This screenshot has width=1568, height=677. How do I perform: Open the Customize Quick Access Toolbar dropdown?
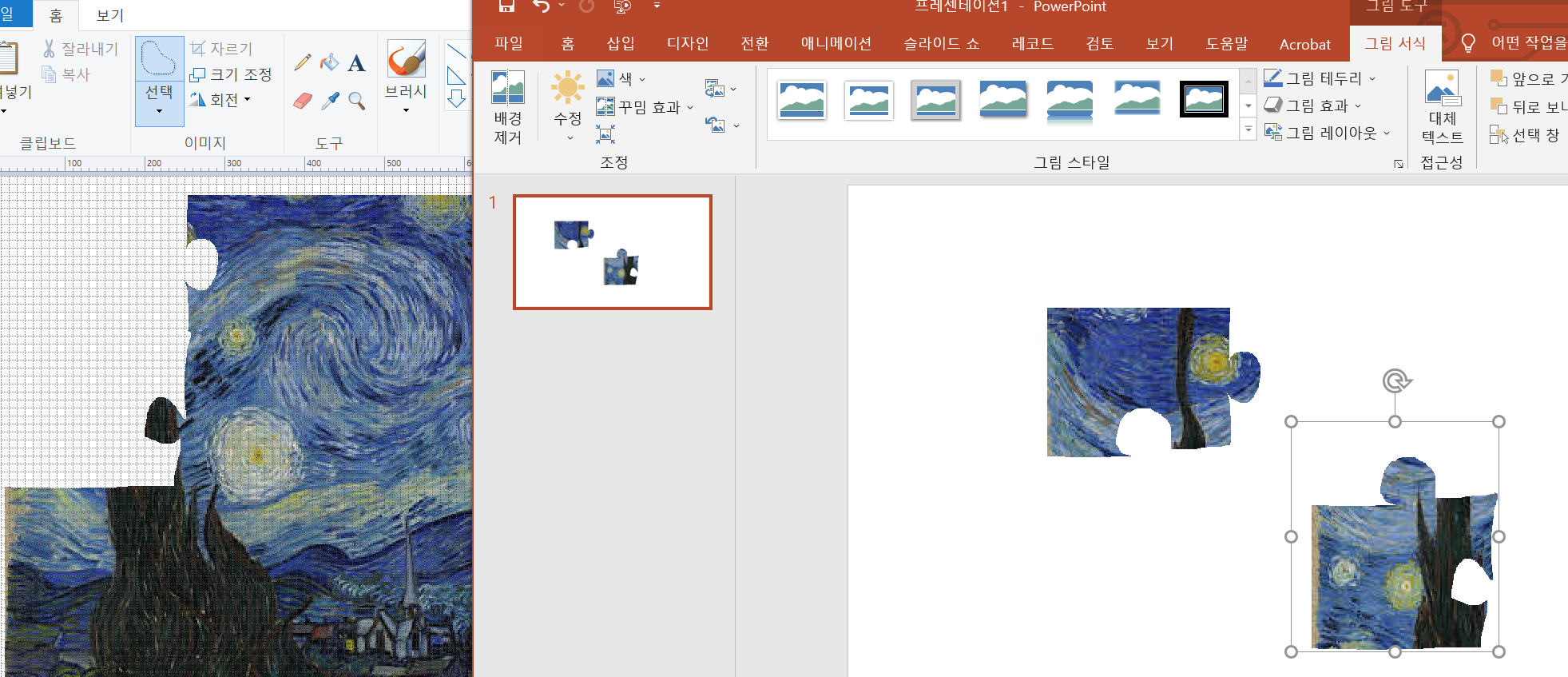657,6
